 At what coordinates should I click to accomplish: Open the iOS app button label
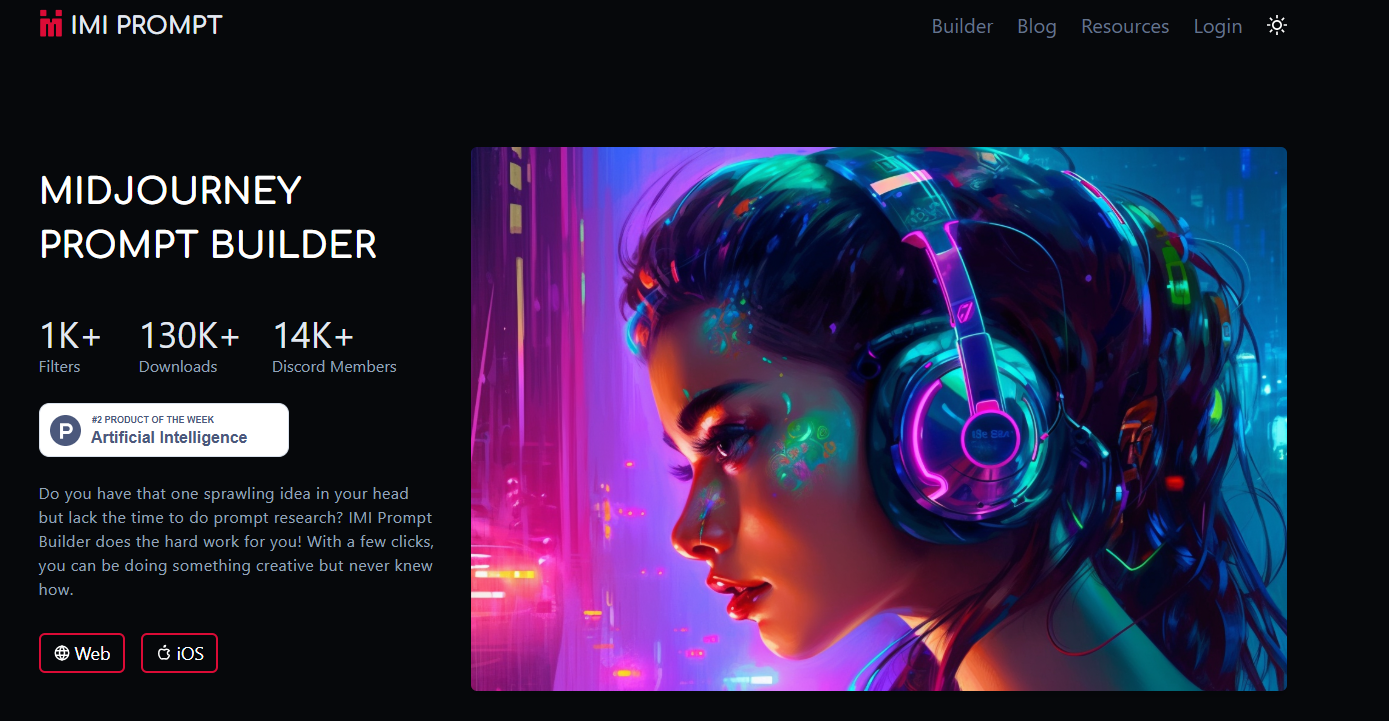pos(190,653)
